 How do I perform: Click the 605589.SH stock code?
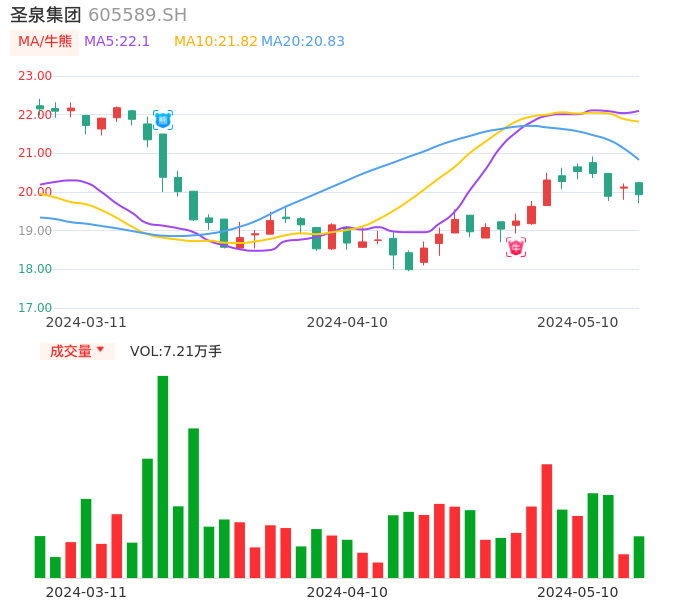137,15
